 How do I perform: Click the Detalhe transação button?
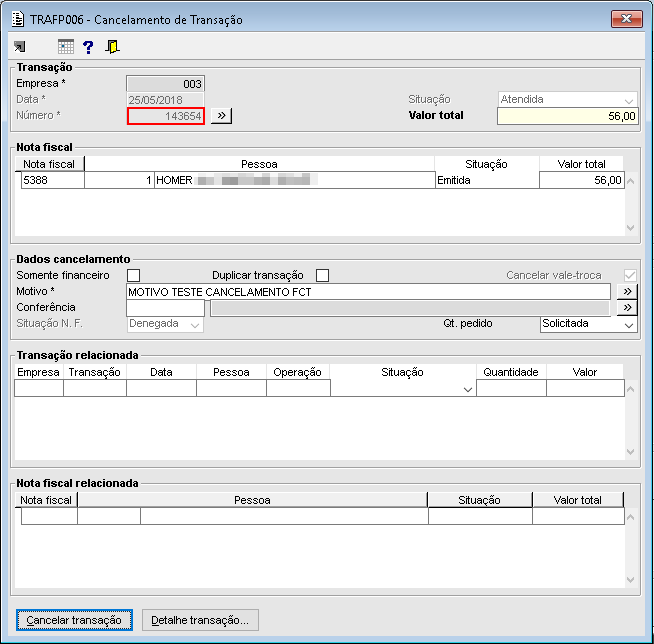(200, 620)
